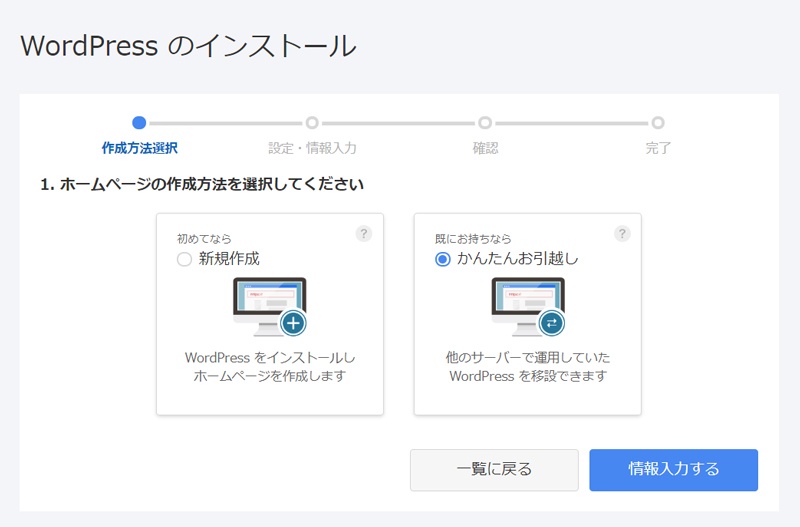Click step circle above 確認

click(x=485, y=123)
